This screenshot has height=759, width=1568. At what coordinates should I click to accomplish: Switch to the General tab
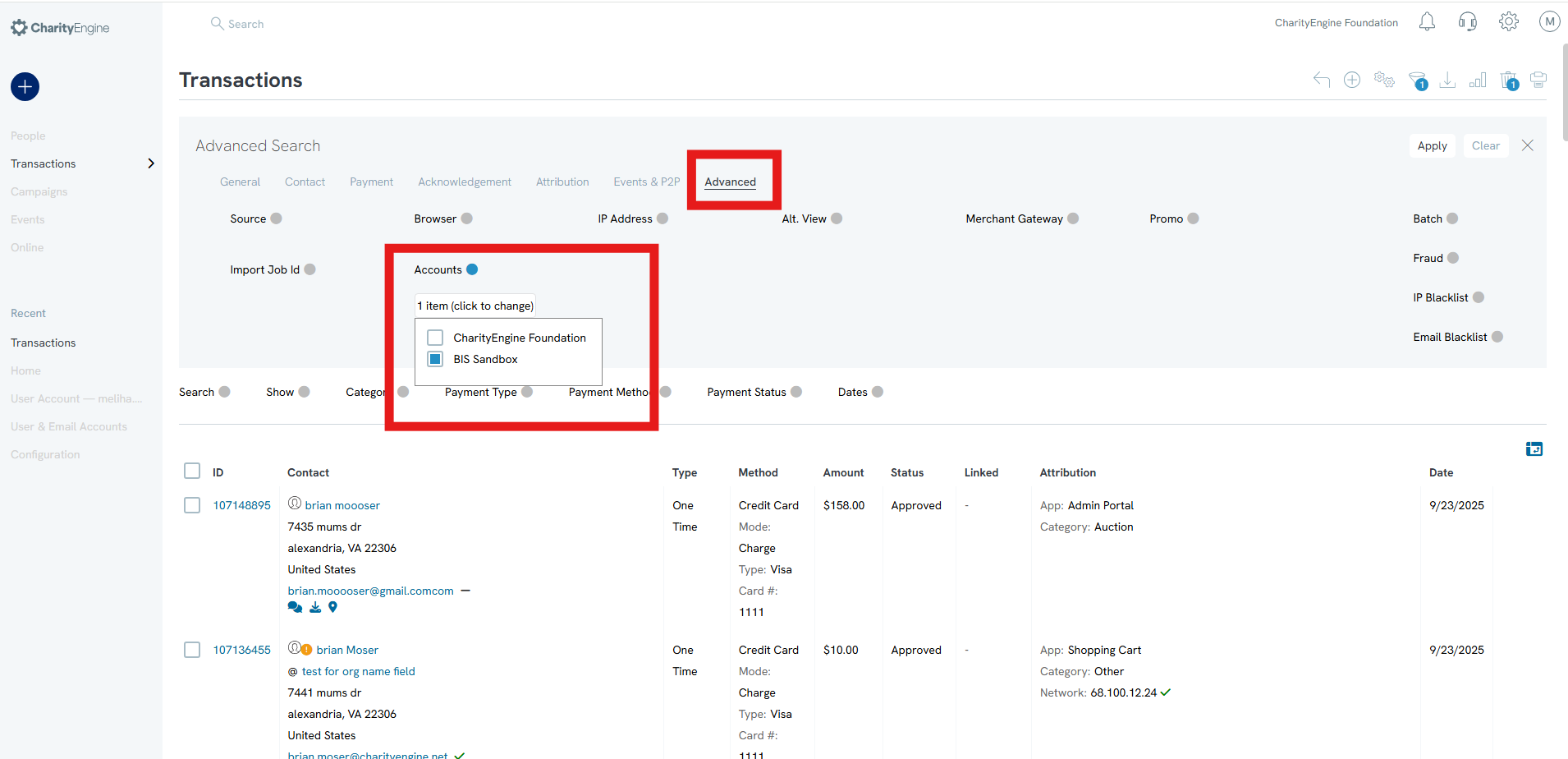coord(240,182)
